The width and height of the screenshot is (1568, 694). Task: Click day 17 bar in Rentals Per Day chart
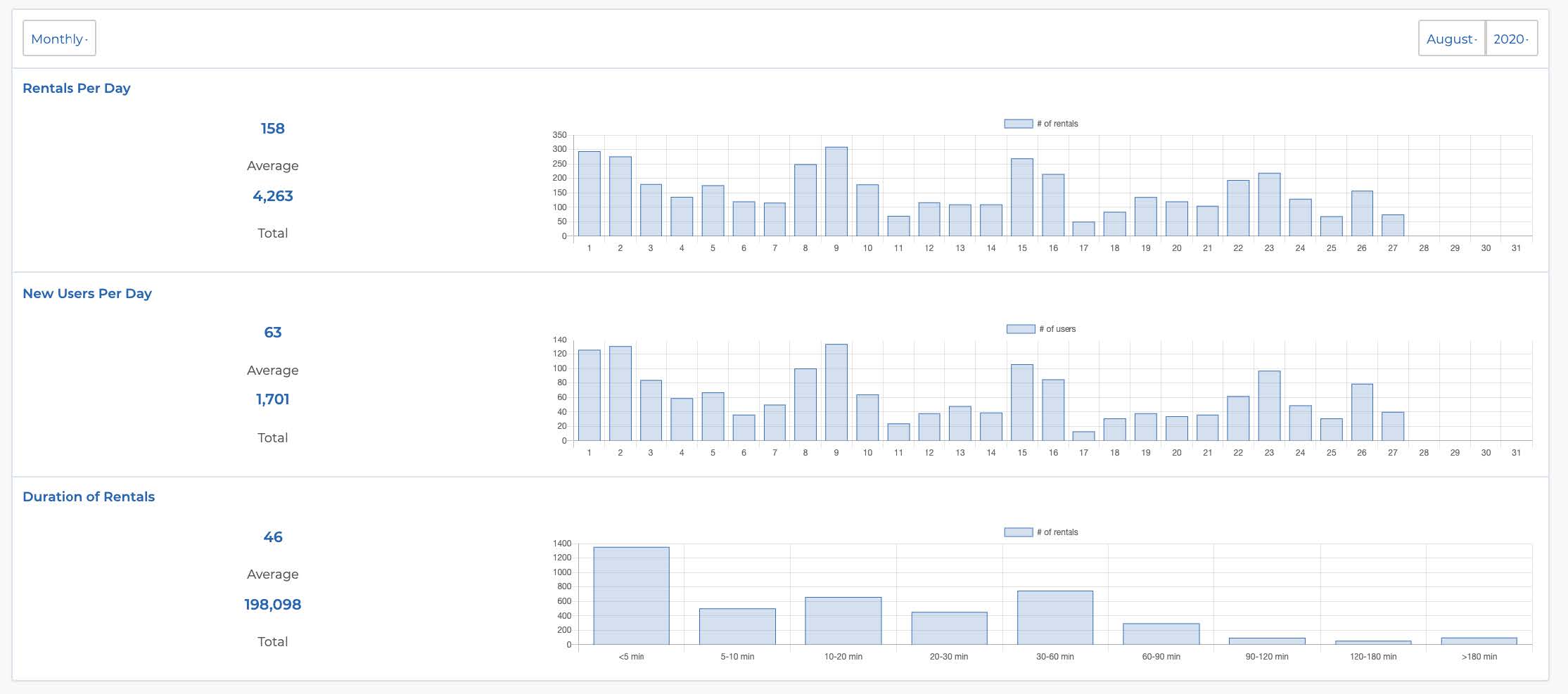pos(1083,229)
